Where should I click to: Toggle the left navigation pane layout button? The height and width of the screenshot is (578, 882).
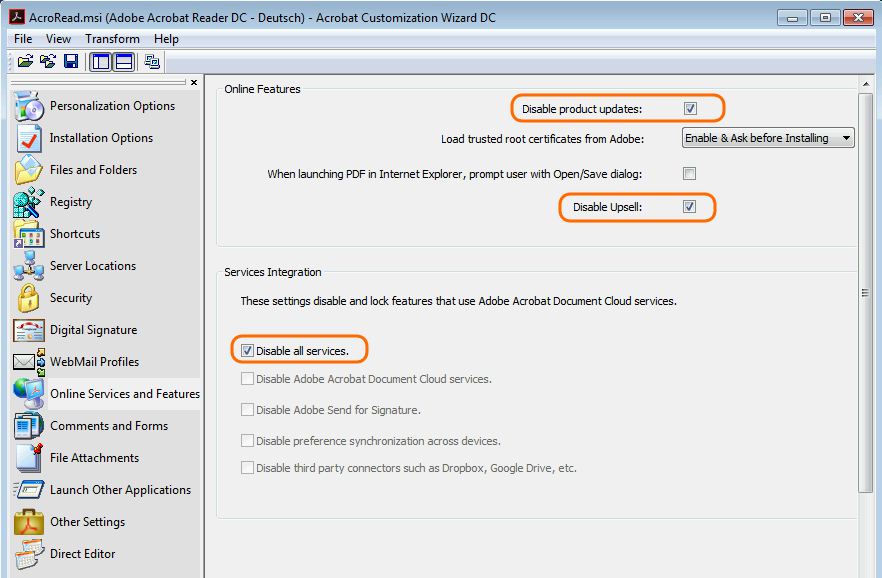tap(100, 61)
